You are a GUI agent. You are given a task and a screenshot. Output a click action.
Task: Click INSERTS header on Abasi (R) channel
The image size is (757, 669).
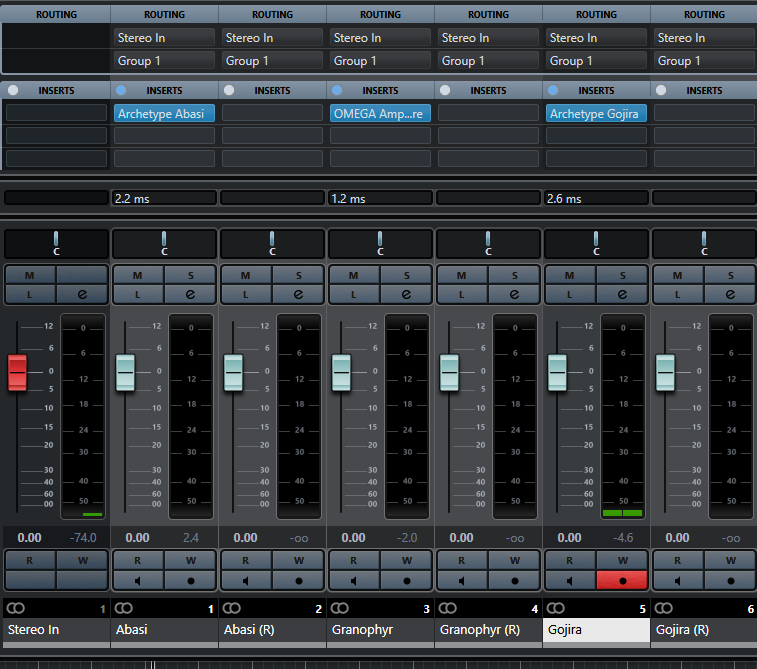pyautogui.click(x=272, y=90)
